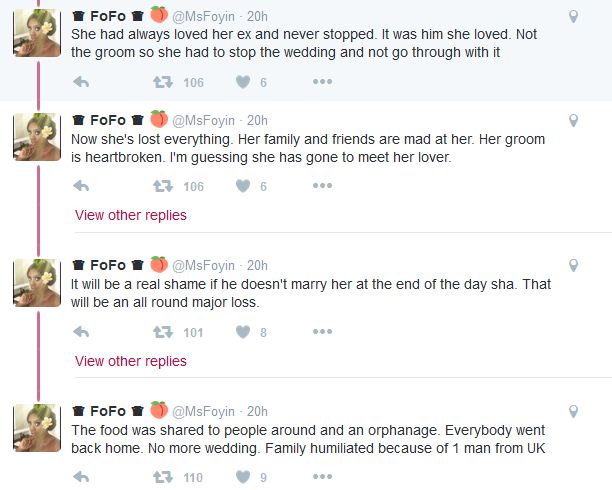Like the "lost everything" tweet
The height and width of the screenshot is (490, 612).
[x=242, y=186]
